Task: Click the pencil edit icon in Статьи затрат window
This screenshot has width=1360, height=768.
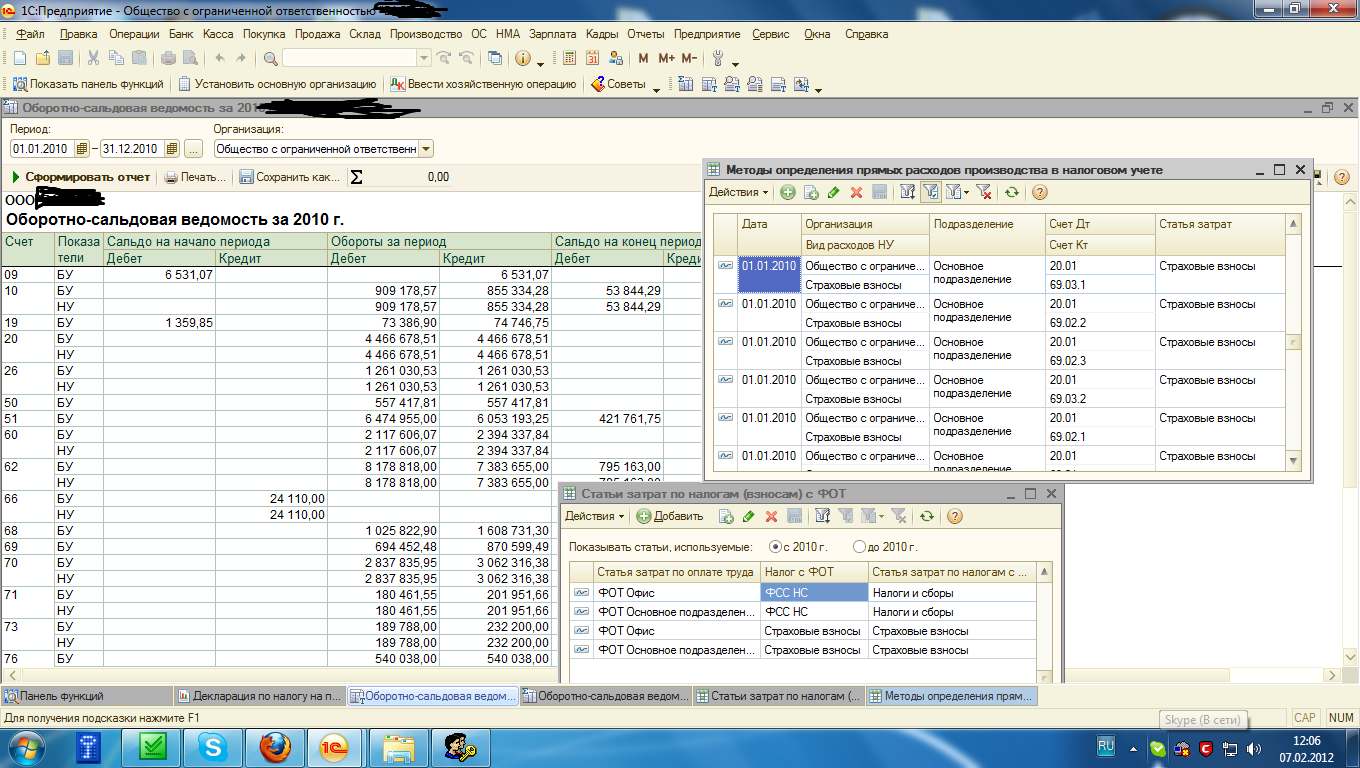Action: 748,517
